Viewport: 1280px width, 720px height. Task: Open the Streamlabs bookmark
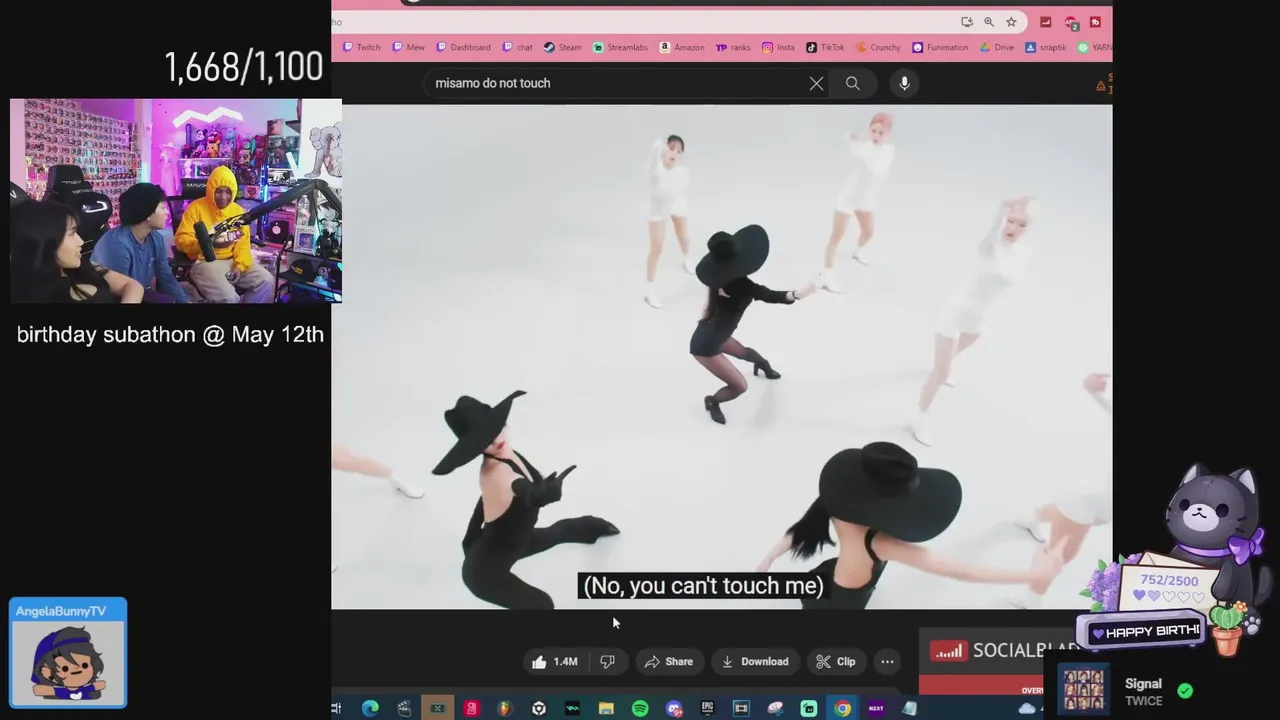620,47
